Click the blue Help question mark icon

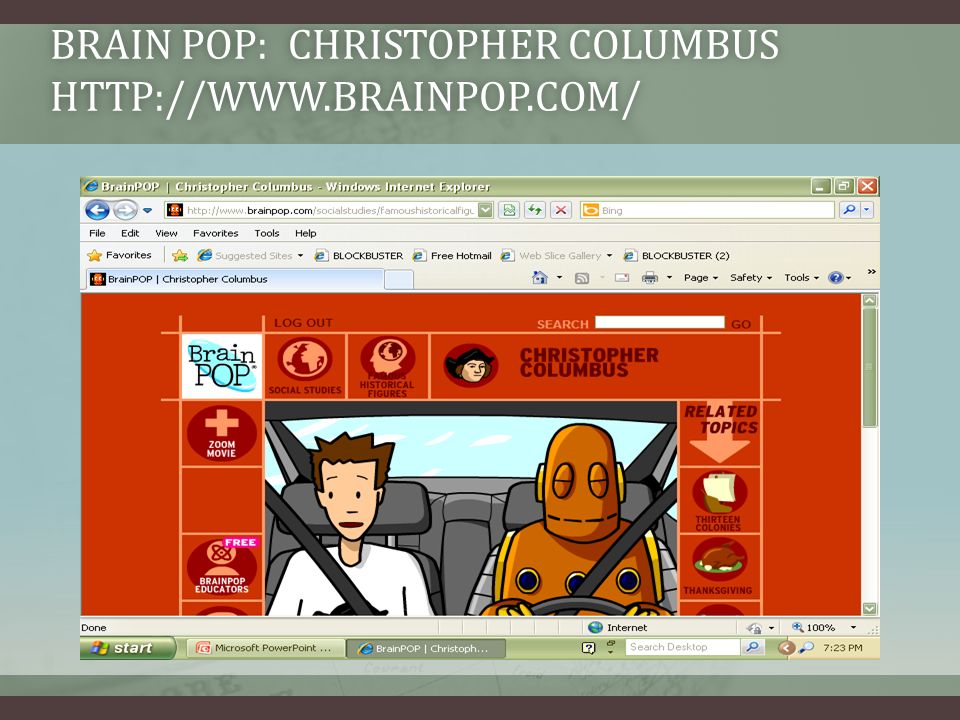(836, 278)
